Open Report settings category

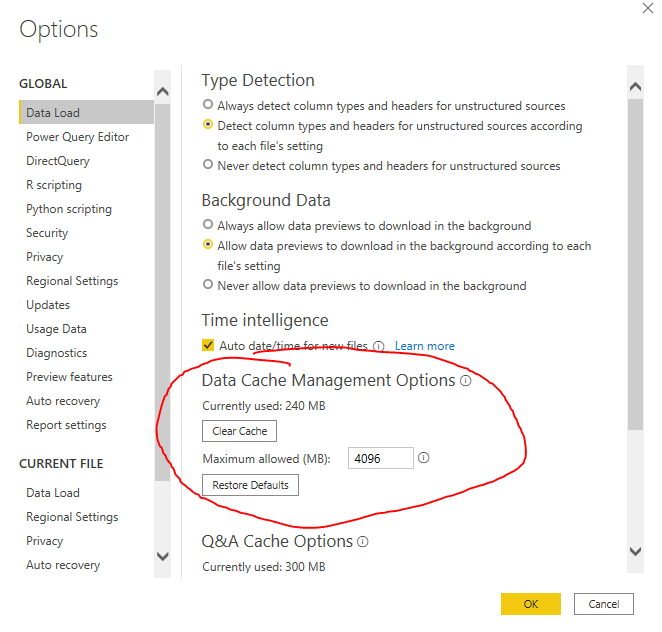(66, 425)
